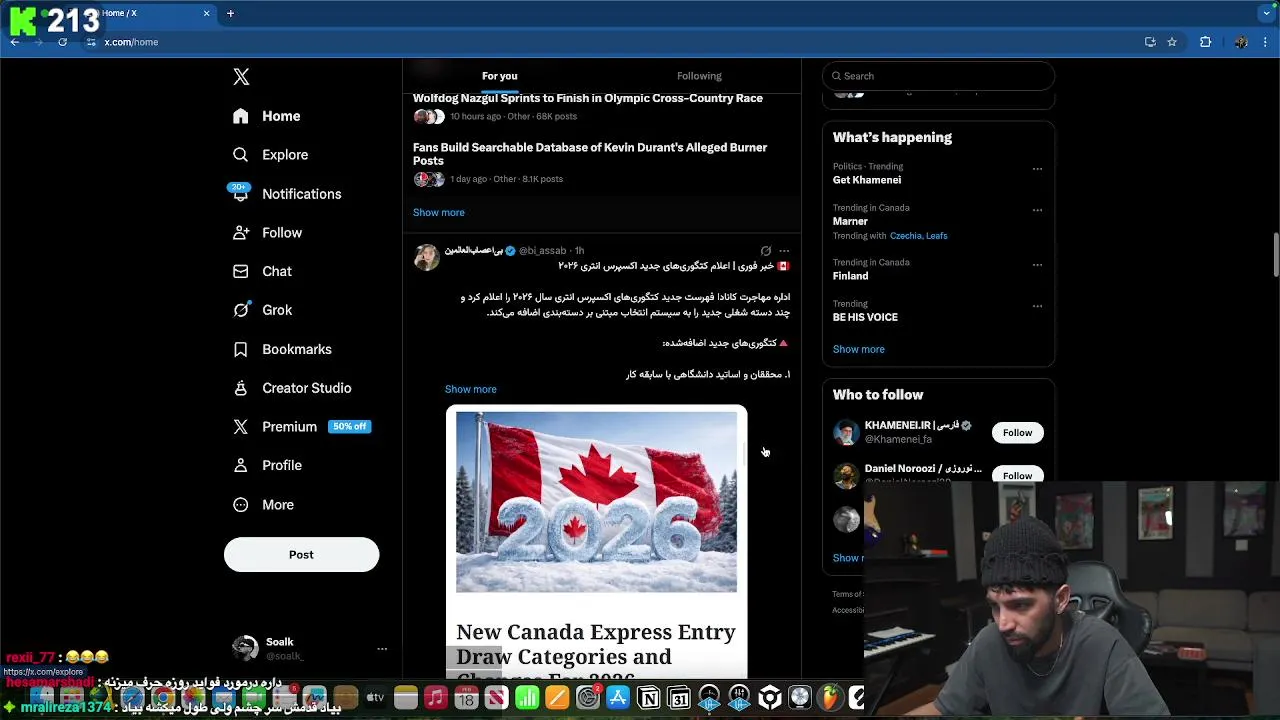Open Notifications with 20+ badge
Image resolution: width=1280 pixels, height=720 pixels.
click(286, 194)
